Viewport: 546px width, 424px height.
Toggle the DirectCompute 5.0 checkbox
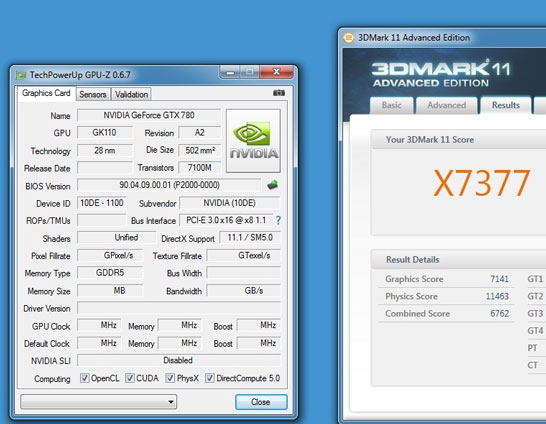pyautogui.click(x=210, y=378)
